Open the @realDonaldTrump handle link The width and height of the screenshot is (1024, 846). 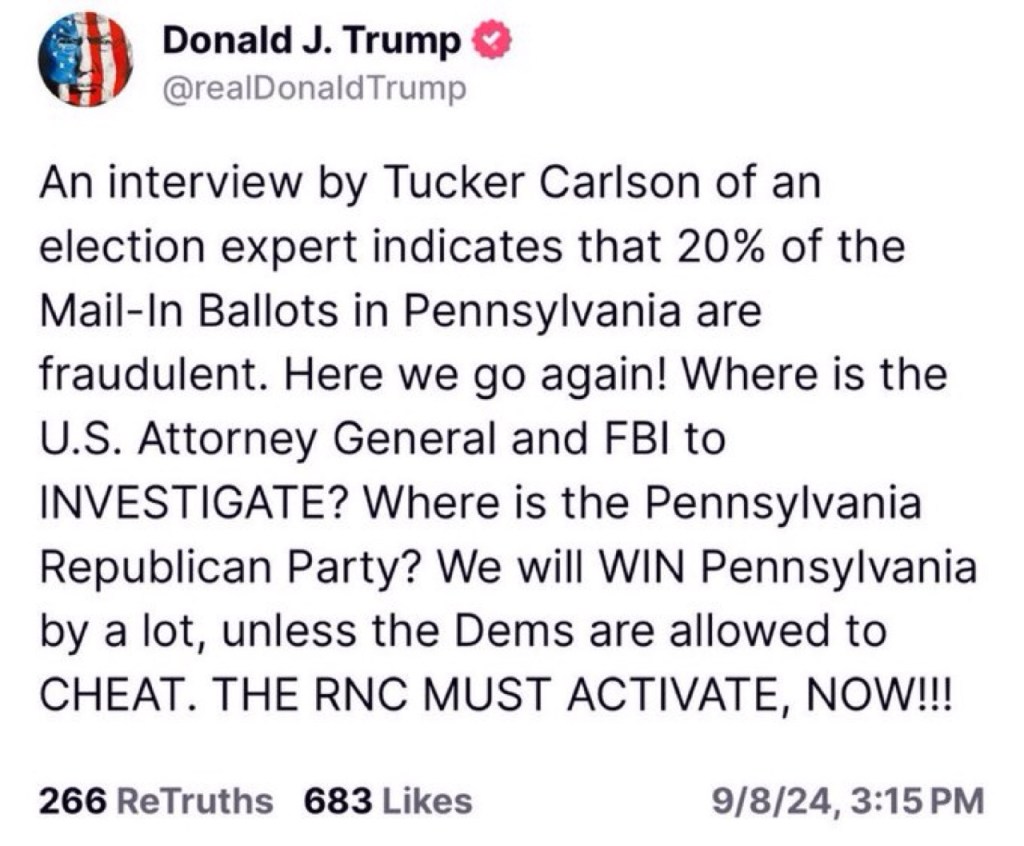(x=313, y=89)
